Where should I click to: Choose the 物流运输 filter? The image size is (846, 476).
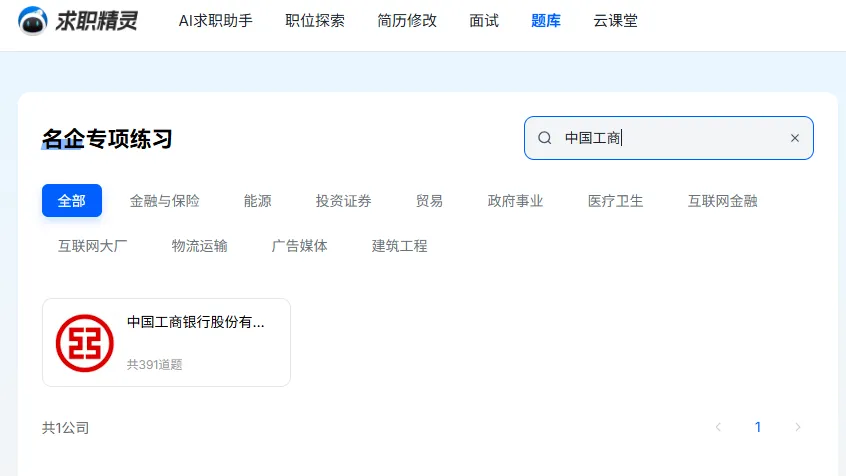tap(199, 246)
